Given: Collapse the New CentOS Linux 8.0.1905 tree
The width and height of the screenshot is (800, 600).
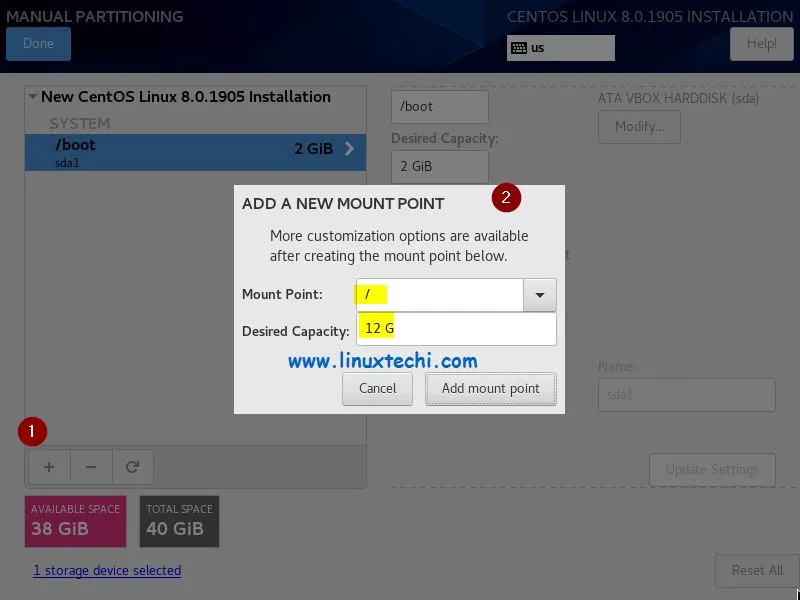Looking at the screenshot, I should [x=31, y=96].
